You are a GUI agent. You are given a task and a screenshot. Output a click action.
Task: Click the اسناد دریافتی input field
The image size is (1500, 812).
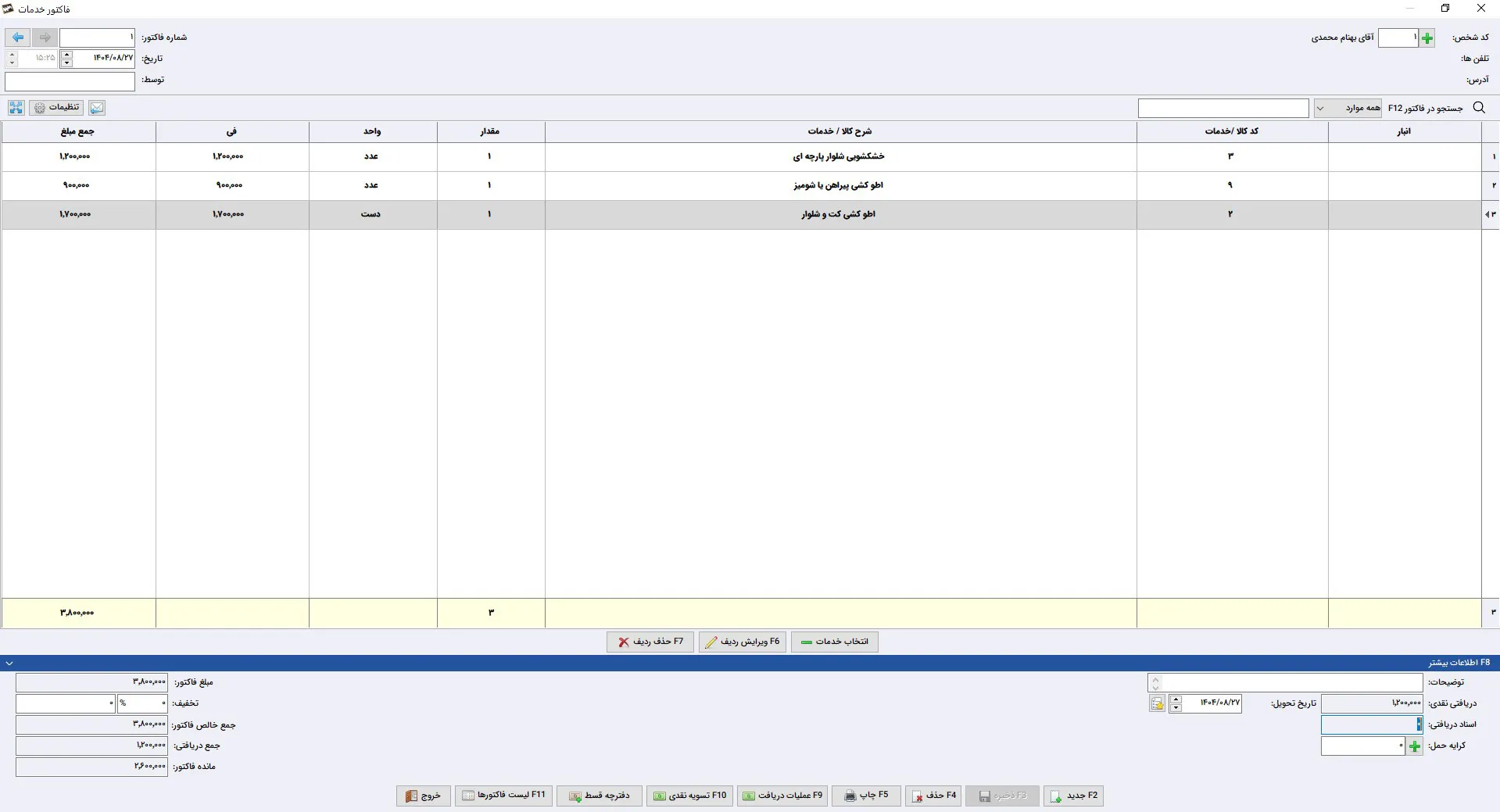[x=1372, y=724]
